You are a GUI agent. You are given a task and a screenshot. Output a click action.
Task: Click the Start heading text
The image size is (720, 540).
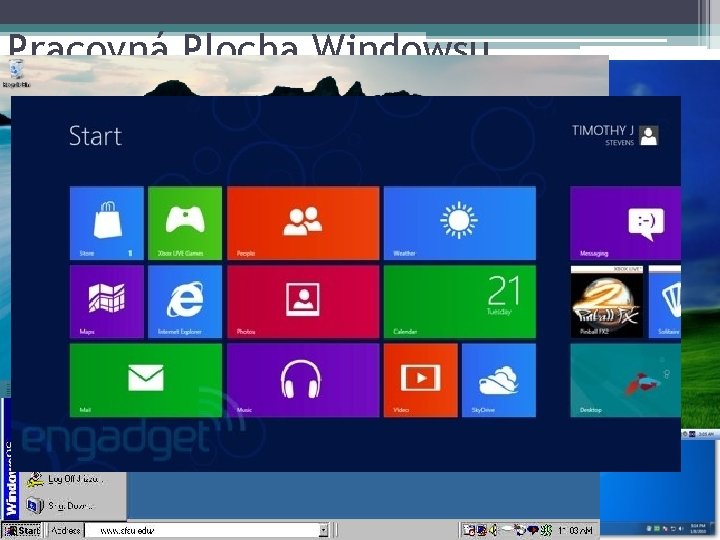coord(96,136)
